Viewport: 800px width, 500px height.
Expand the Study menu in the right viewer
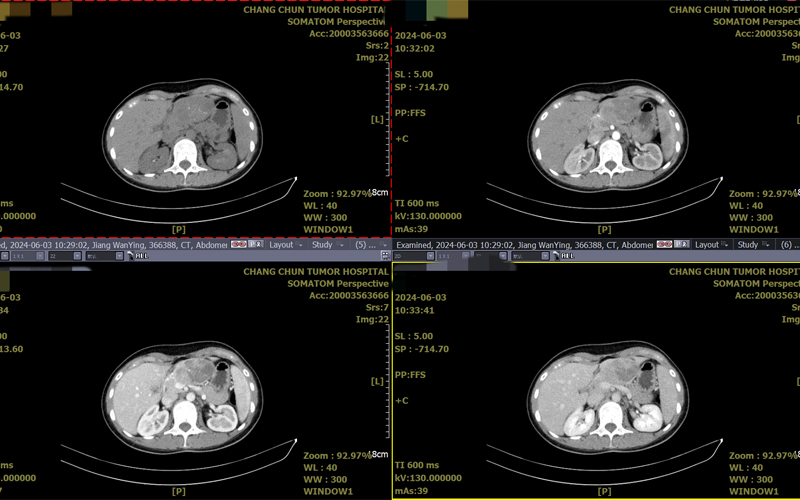tap(750, 244)
